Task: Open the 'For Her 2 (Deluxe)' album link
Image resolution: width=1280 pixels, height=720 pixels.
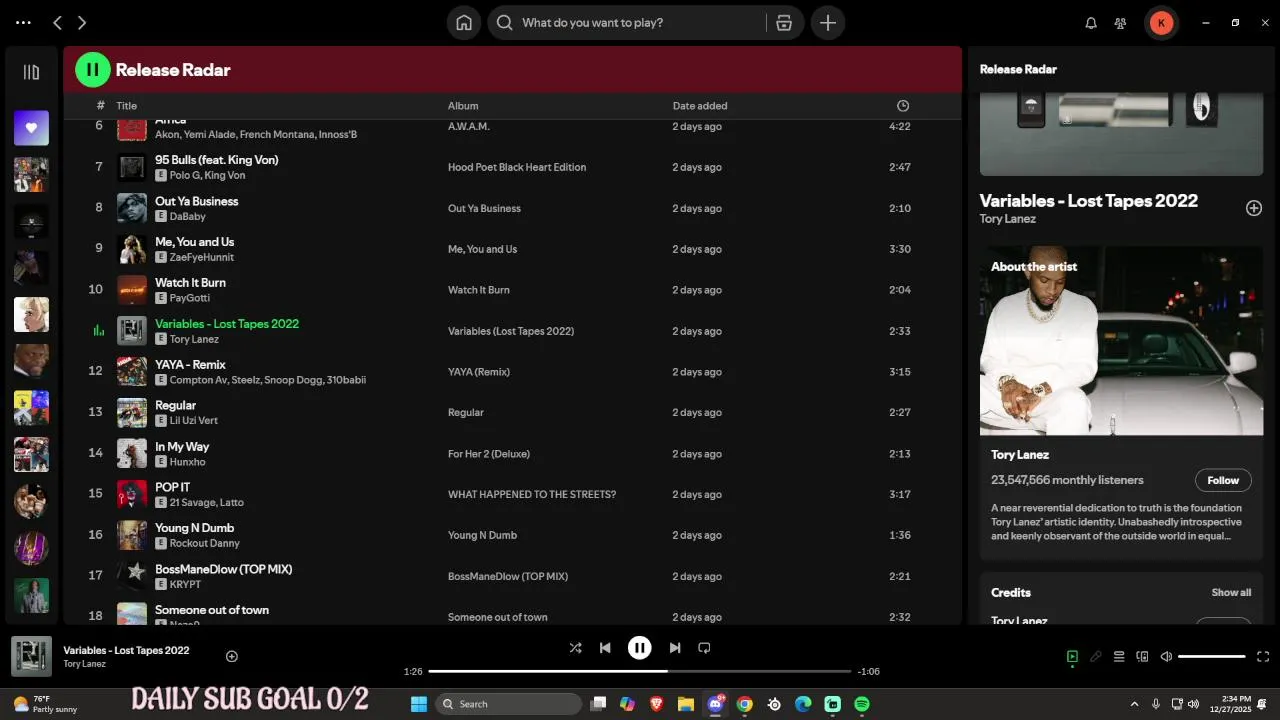Action: (x=489, y=454)
